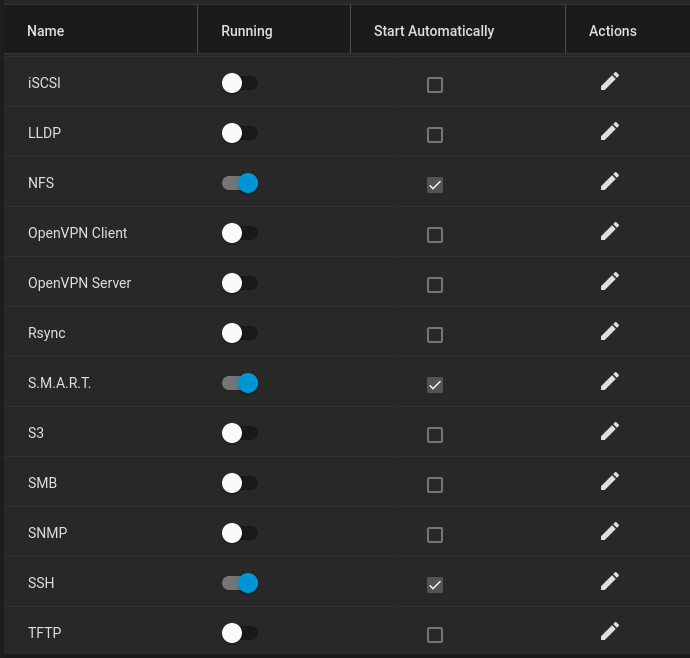Image resolution: width=690 pixels, height=658 pixels.
Task: Enable Start Automatically for S3
Action: [x=435, y=435]
